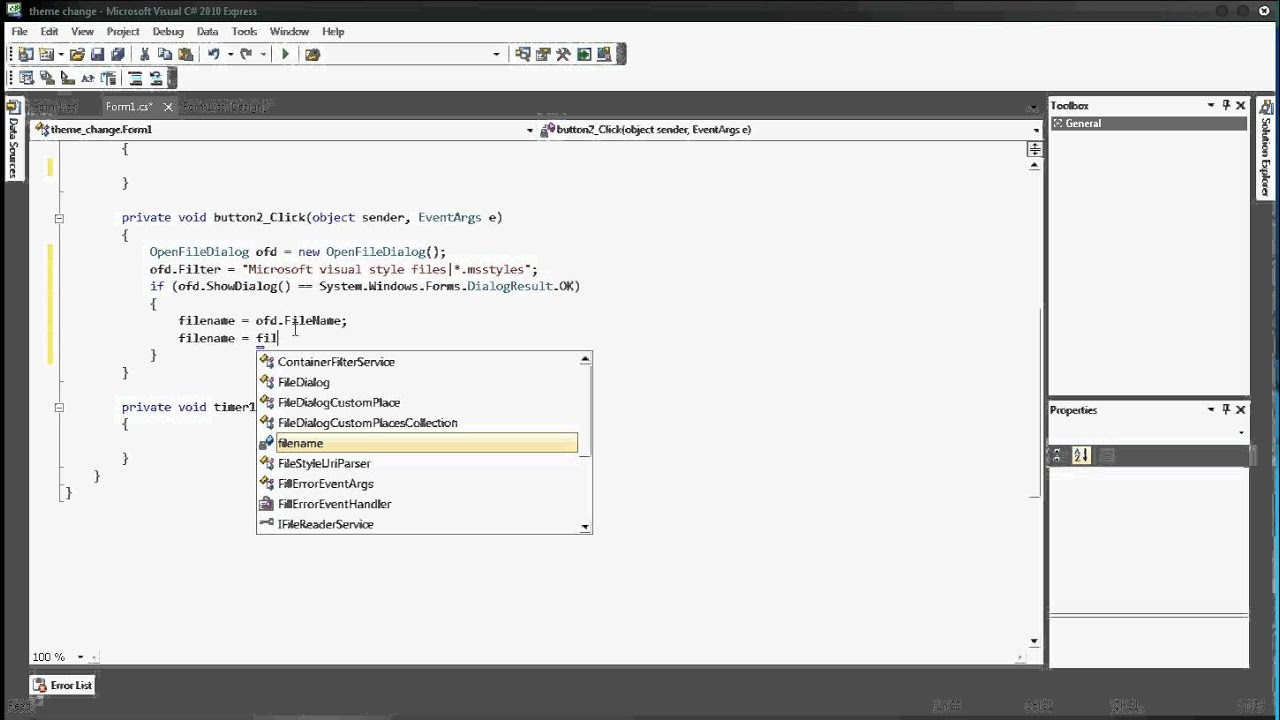This screenshot has height=720, width=1280.
Task: Click the Add New Item toolbar icon
Action: tap(46, 55)
